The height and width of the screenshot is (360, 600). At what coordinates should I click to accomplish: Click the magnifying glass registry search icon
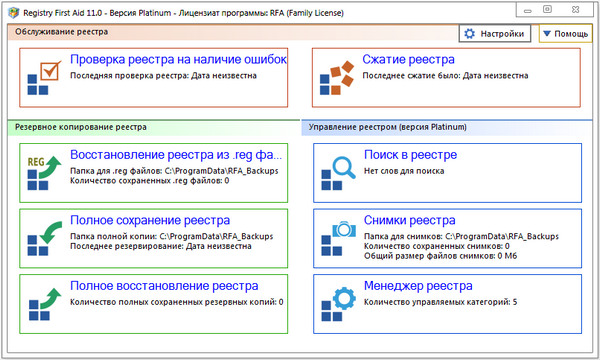coord(338,173)
